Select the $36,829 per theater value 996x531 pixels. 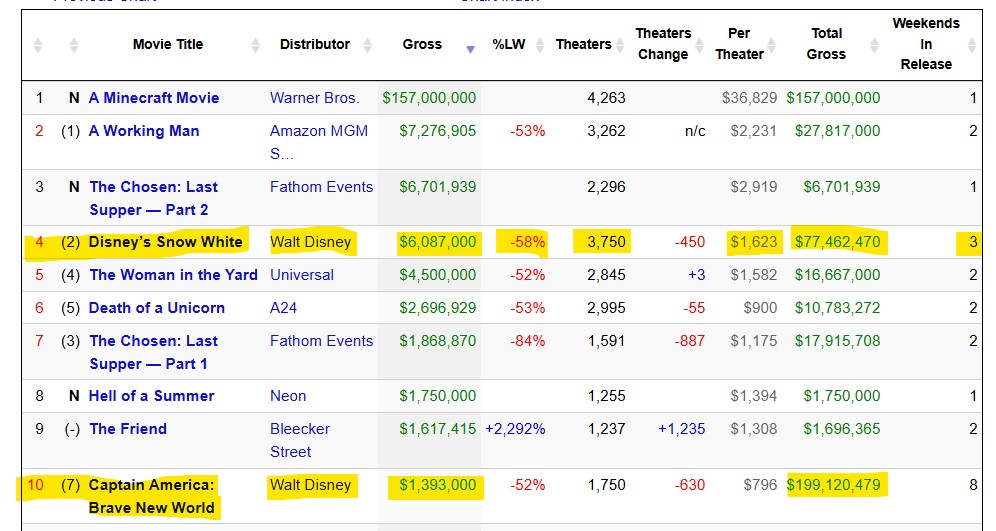pyautogui.click(x=750, y=98)
